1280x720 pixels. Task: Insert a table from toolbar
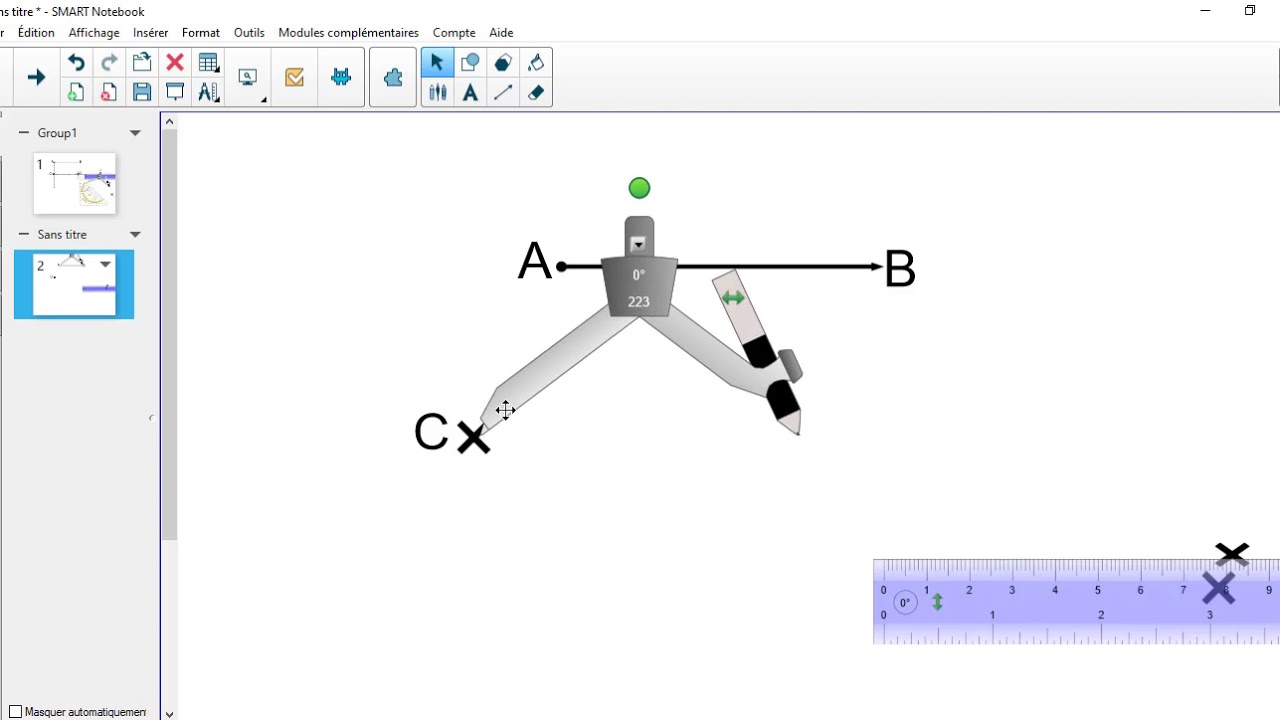pos(208,62)
